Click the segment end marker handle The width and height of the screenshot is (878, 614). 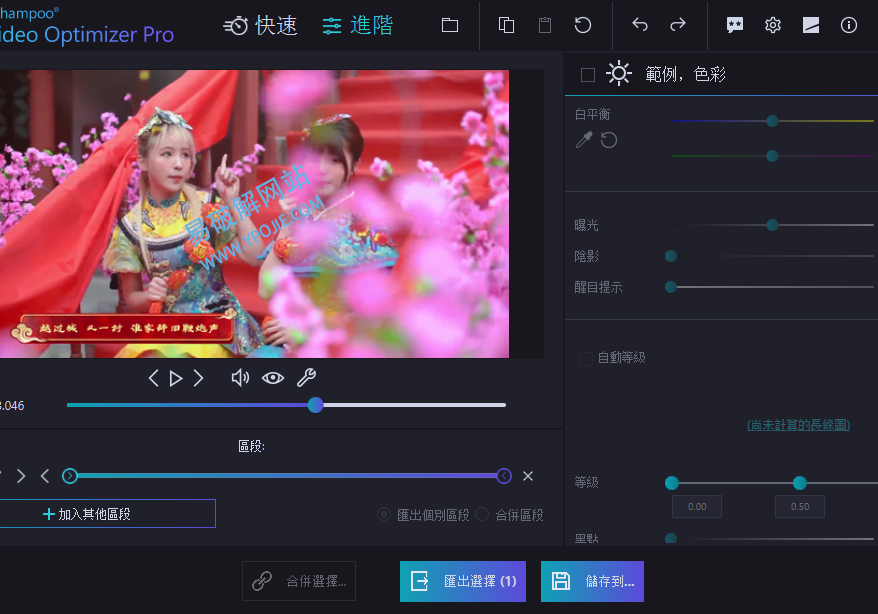coord(504,476)
